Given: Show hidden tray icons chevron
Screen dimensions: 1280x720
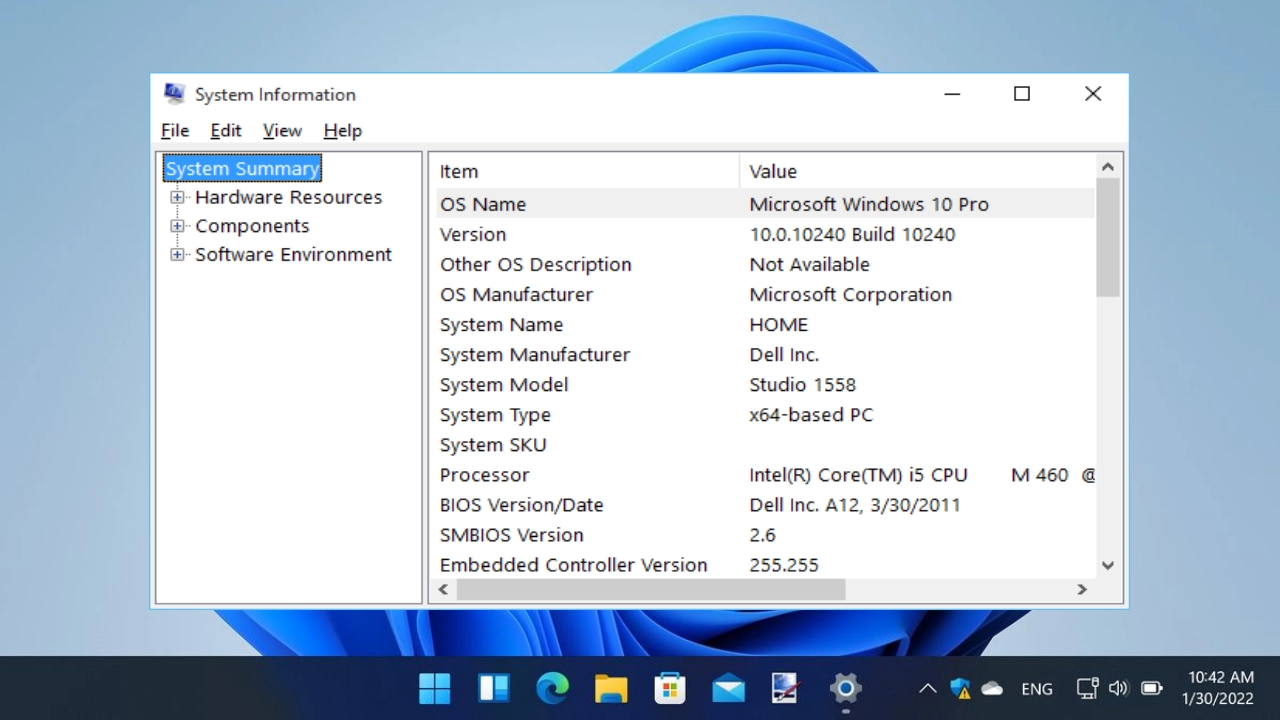Looking at the screenshot, I should 928,688.
